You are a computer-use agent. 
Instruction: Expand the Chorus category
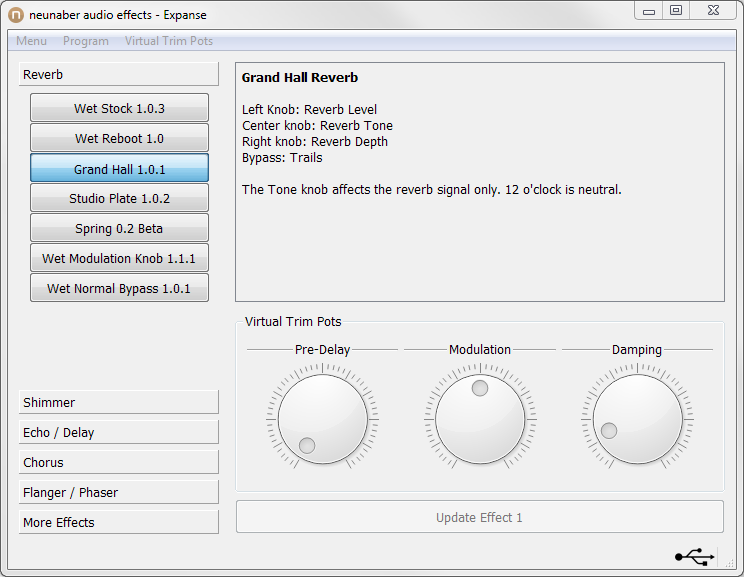tap(119, 462)
